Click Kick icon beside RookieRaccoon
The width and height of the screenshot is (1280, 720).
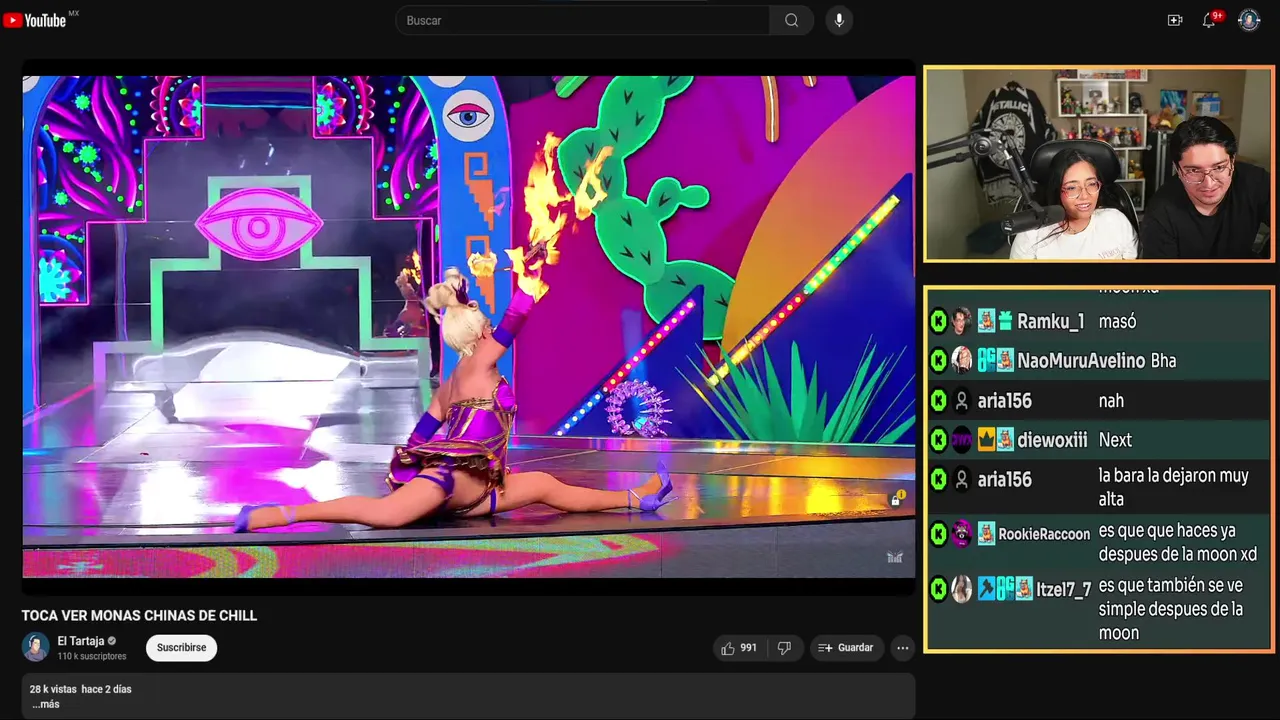click(x=938, y=534)
